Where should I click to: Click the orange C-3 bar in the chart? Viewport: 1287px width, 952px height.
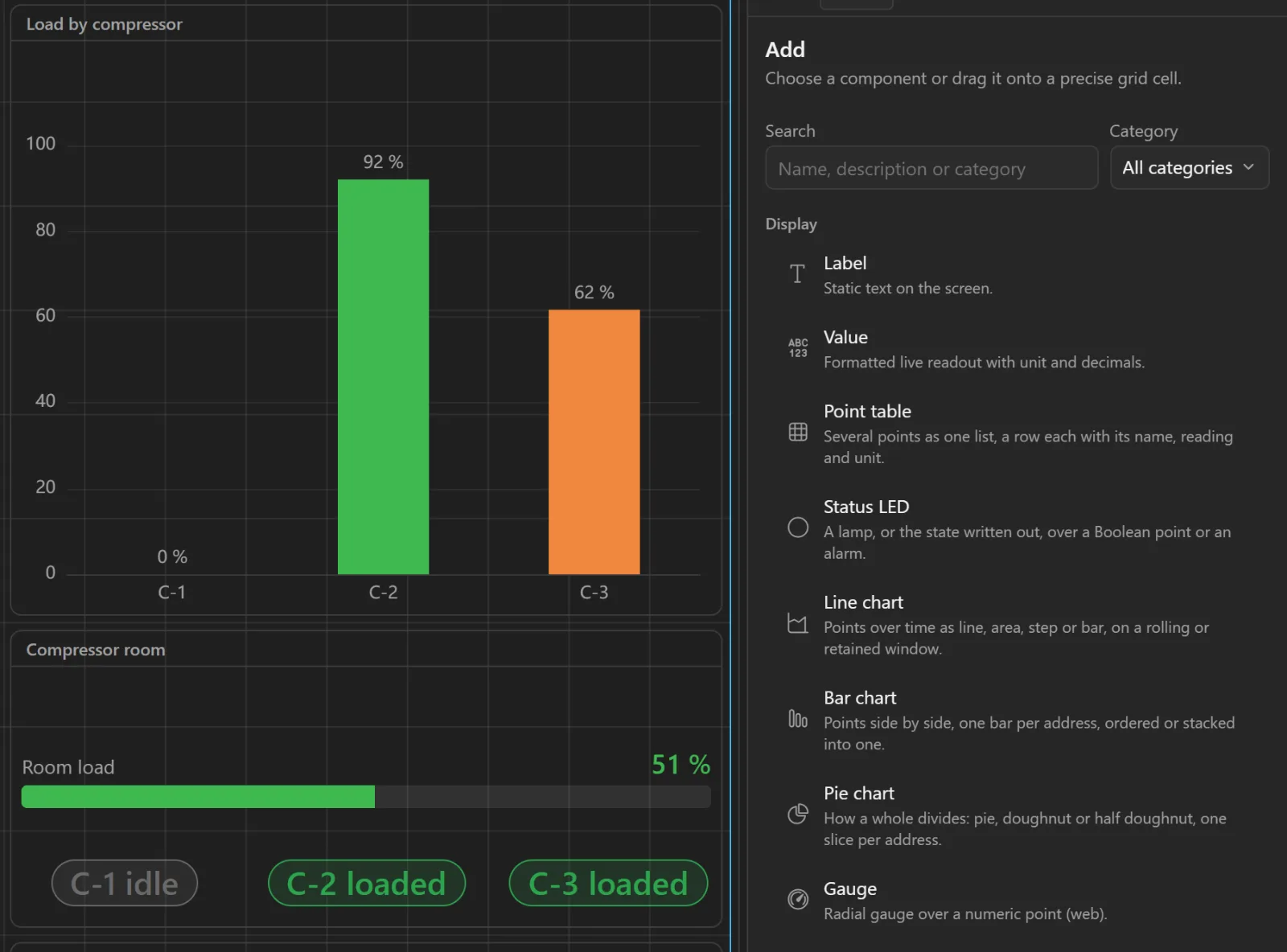(594, 441)
